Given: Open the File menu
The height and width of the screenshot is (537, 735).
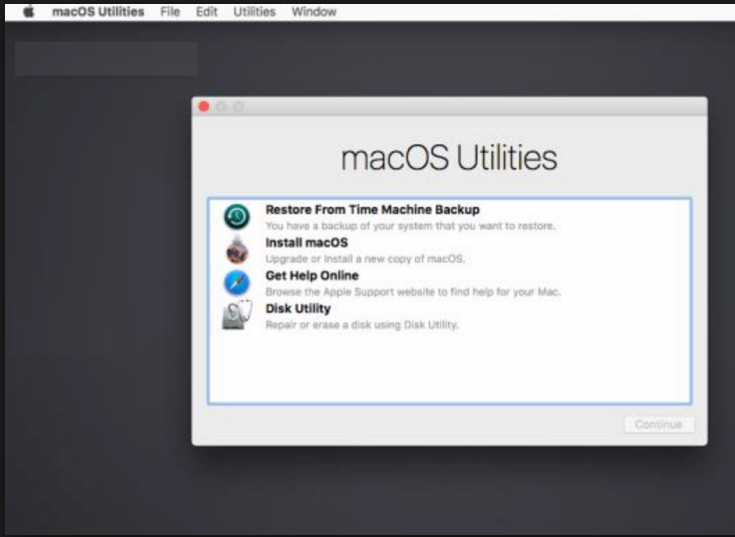Looking at the screenshot, I should 170,12.
